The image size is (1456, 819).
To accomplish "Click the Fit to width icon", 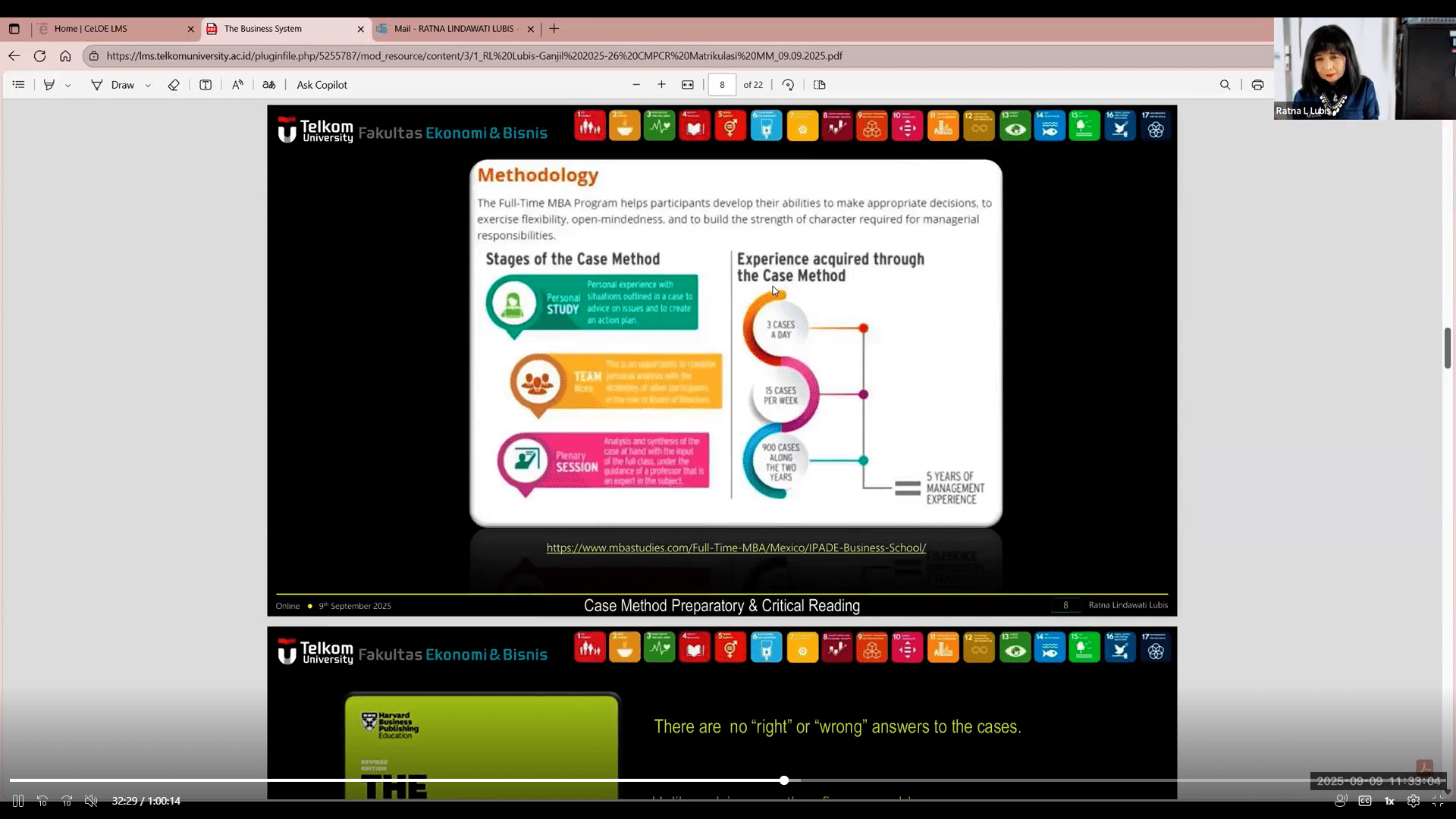I will point(688,85).
